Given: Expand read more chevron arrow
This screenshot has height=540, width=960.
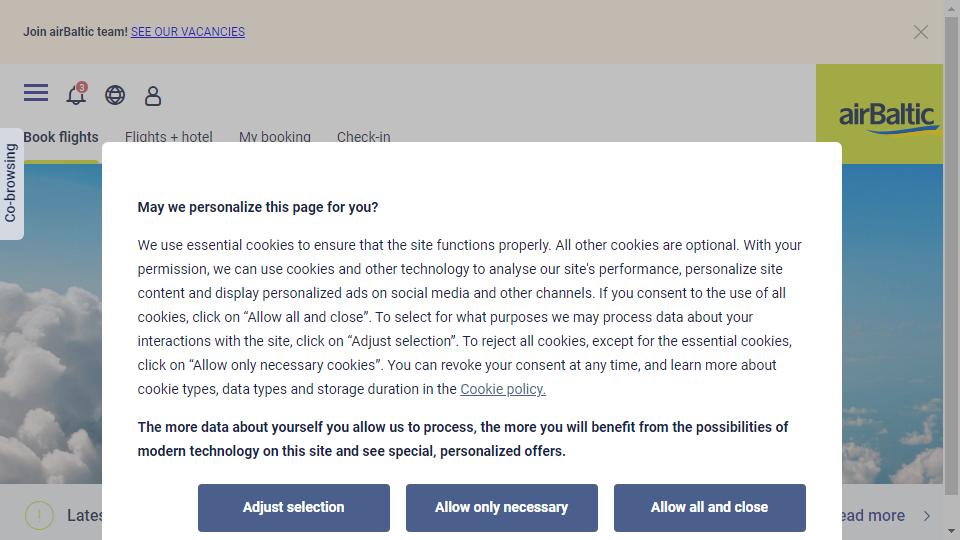Looking at the screenshot, I should tap(927, 516).
